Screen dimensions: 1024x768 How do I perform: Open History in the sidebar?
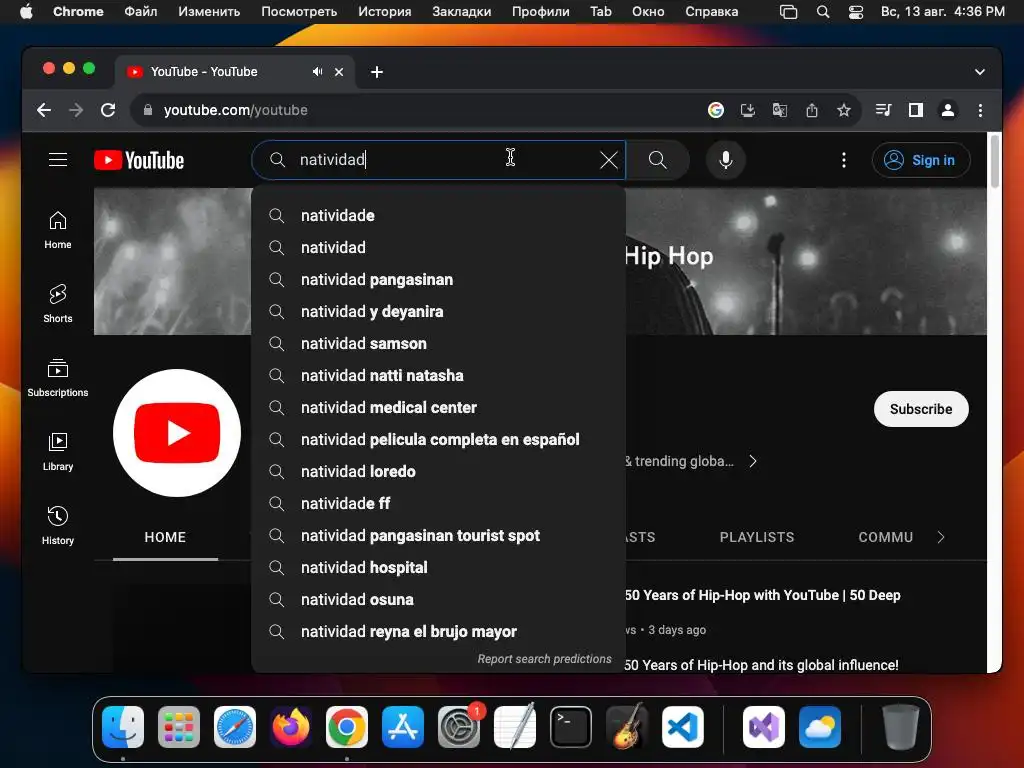tap(58, 526)
